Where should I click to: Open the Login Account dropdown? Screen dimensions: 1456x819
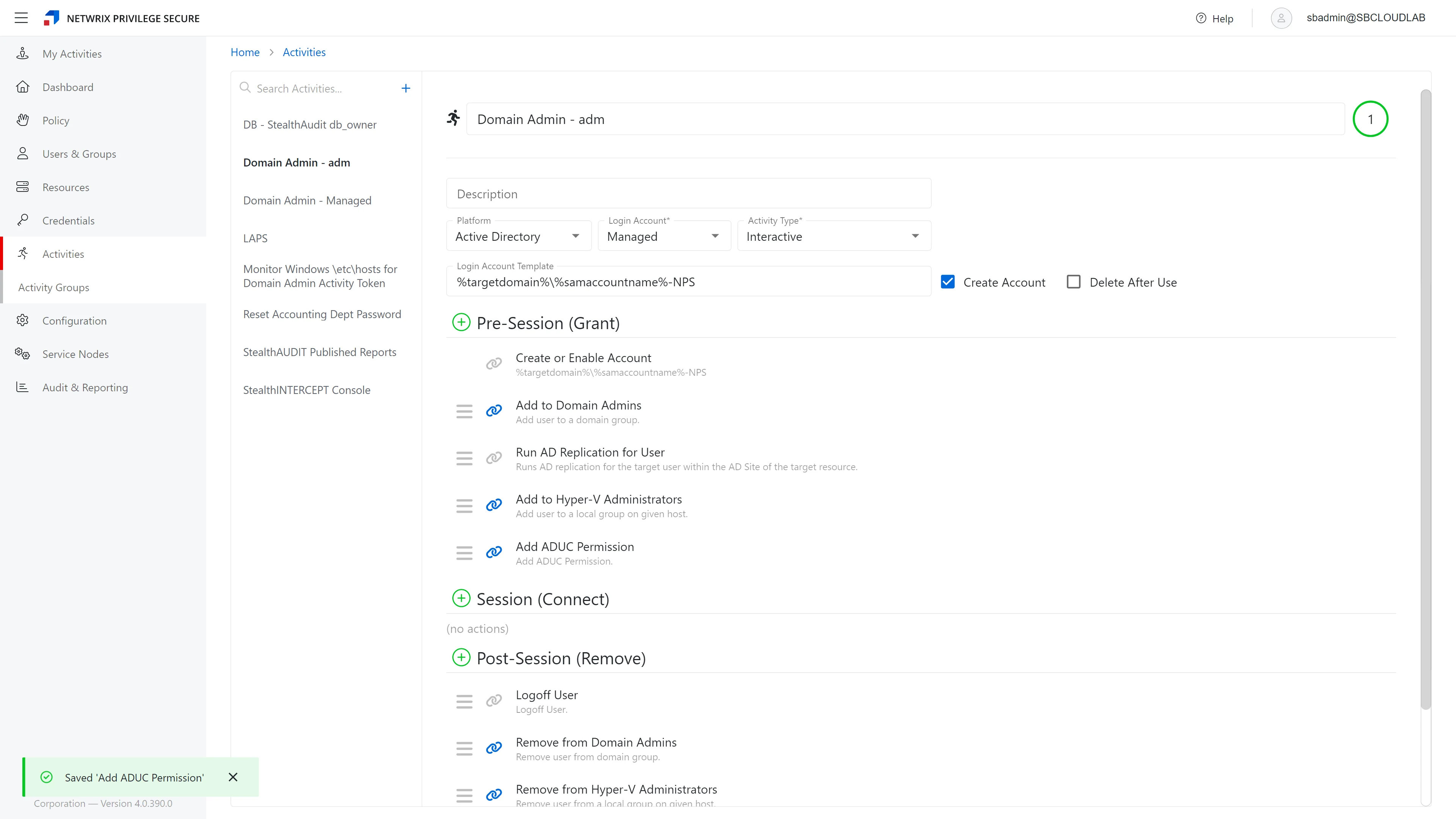point(664,236)
